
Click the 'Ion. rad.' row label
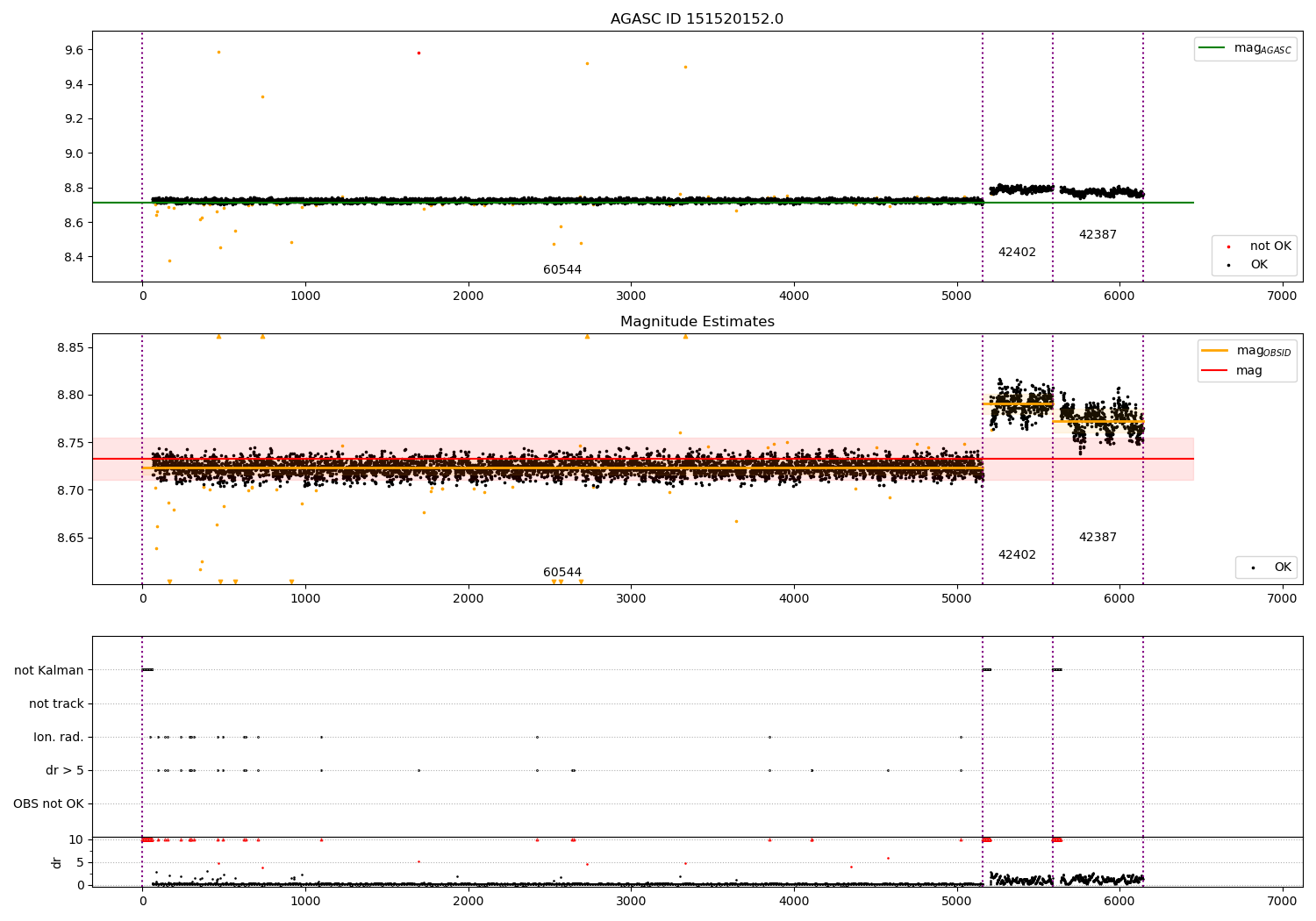[59, 737]
